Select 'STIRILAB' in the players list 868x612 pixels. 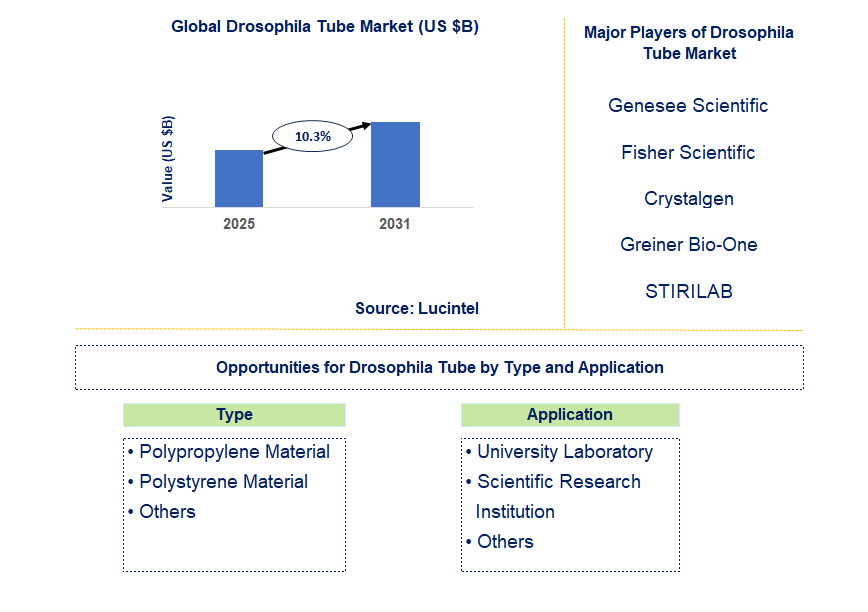[x=689, y=291]
